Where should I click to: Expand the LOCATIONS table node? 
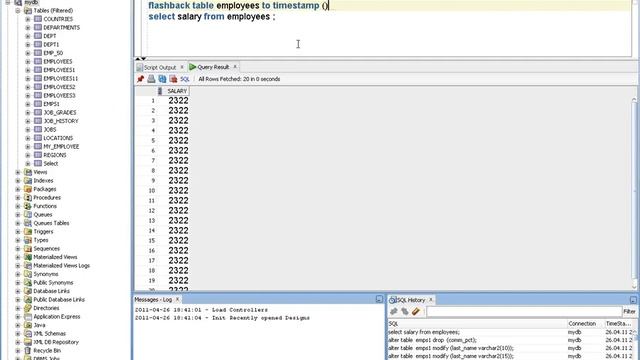pyautogui.click(x=28, y=138)
